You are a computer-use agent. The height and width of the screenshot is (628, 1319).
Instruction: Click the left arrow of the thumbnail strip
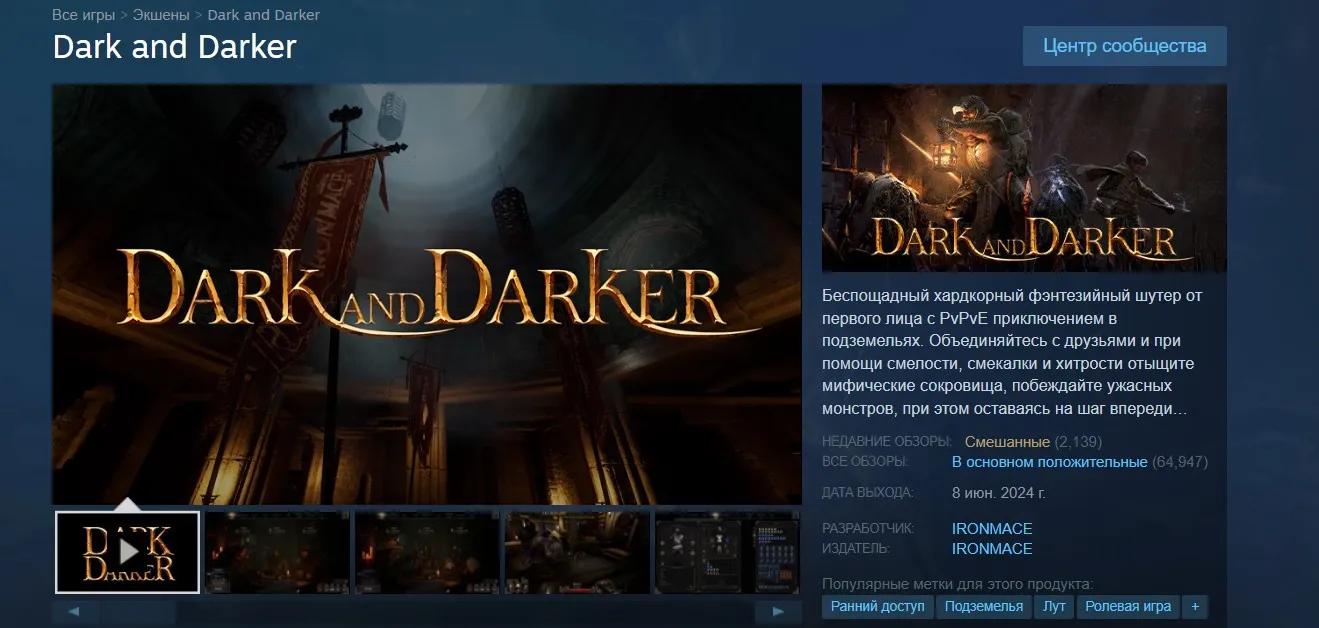(x=75, y=611)
